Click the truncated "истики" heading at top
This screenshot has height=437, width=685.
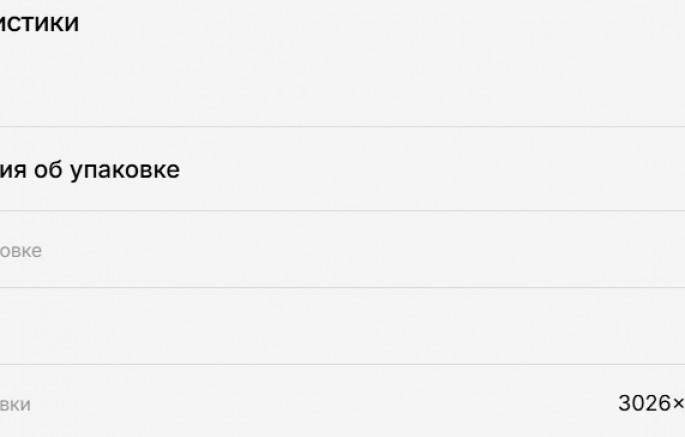39,23
